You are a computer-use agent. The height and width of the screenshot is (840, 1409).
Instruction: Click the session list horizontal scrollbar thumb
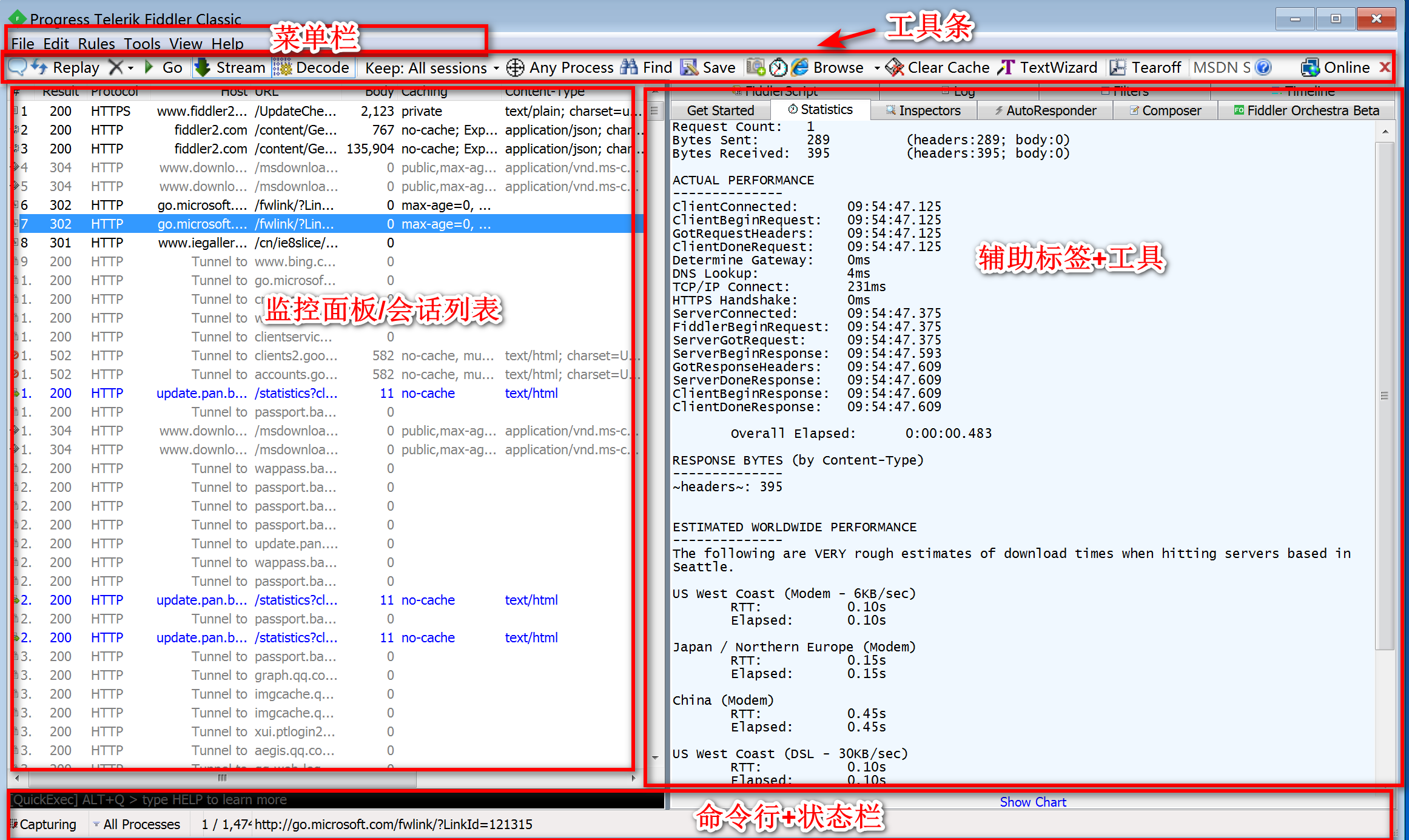tap(223, 778)
